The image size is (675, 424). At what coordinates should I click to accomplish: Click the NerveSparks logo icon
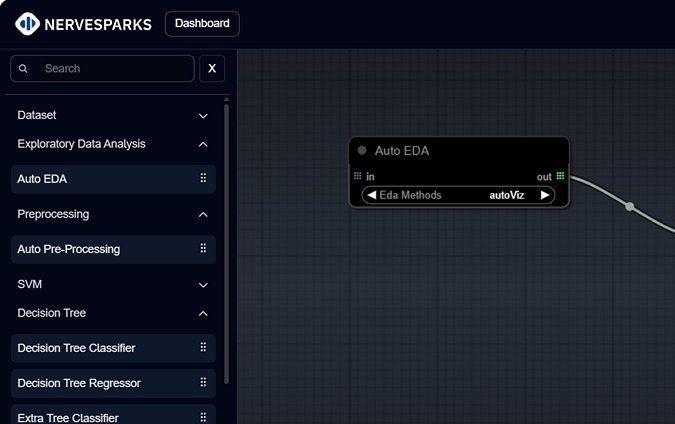coord(27,23)
